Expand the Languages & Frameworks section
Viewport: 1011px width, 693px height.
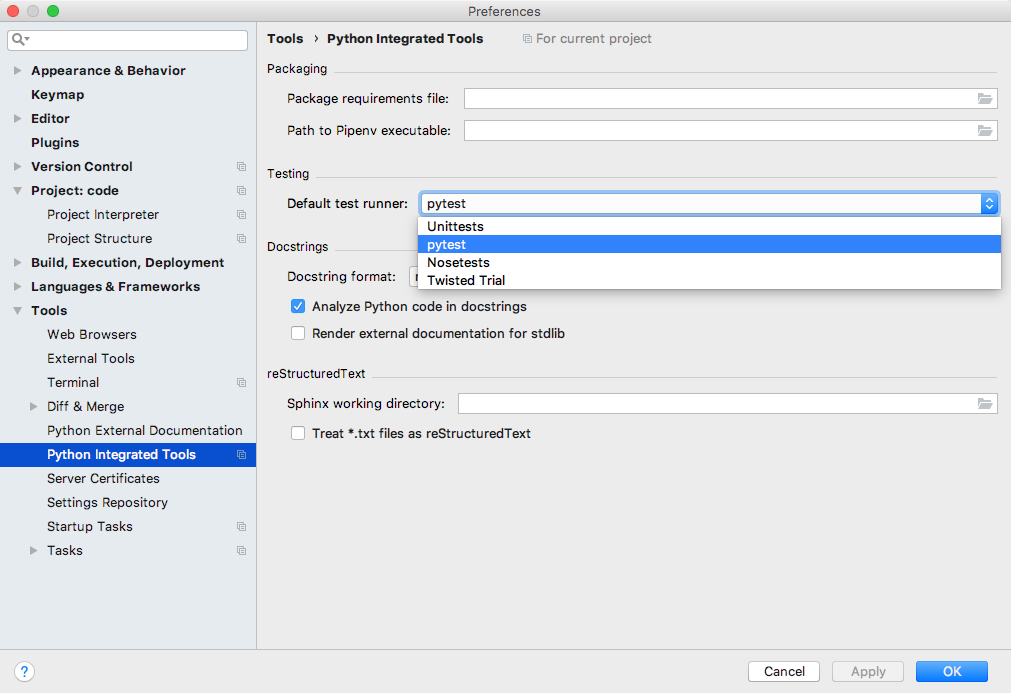(17, 286)
